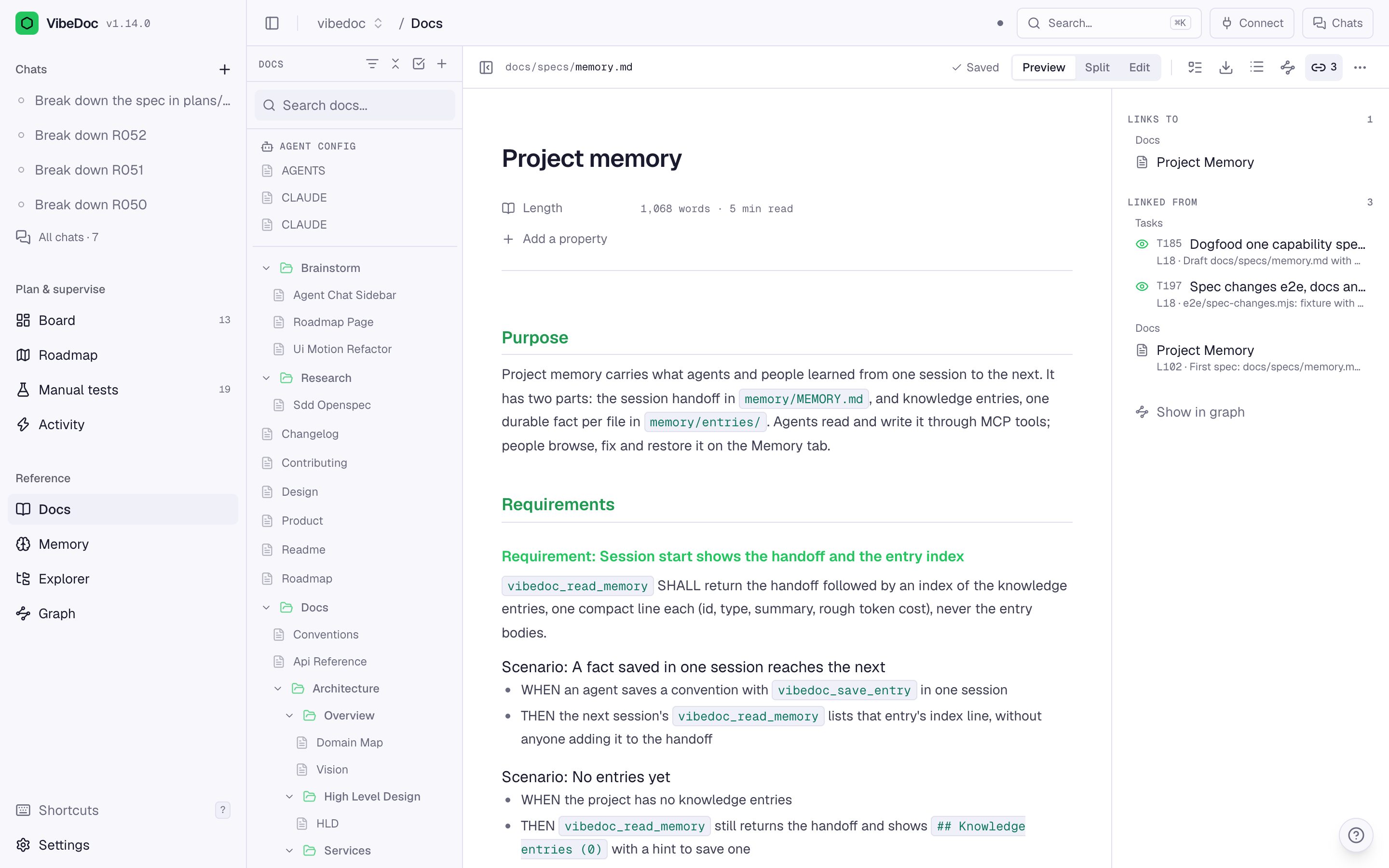Open the Break down R052 chat
The image size is (1389, 868).
123,135
